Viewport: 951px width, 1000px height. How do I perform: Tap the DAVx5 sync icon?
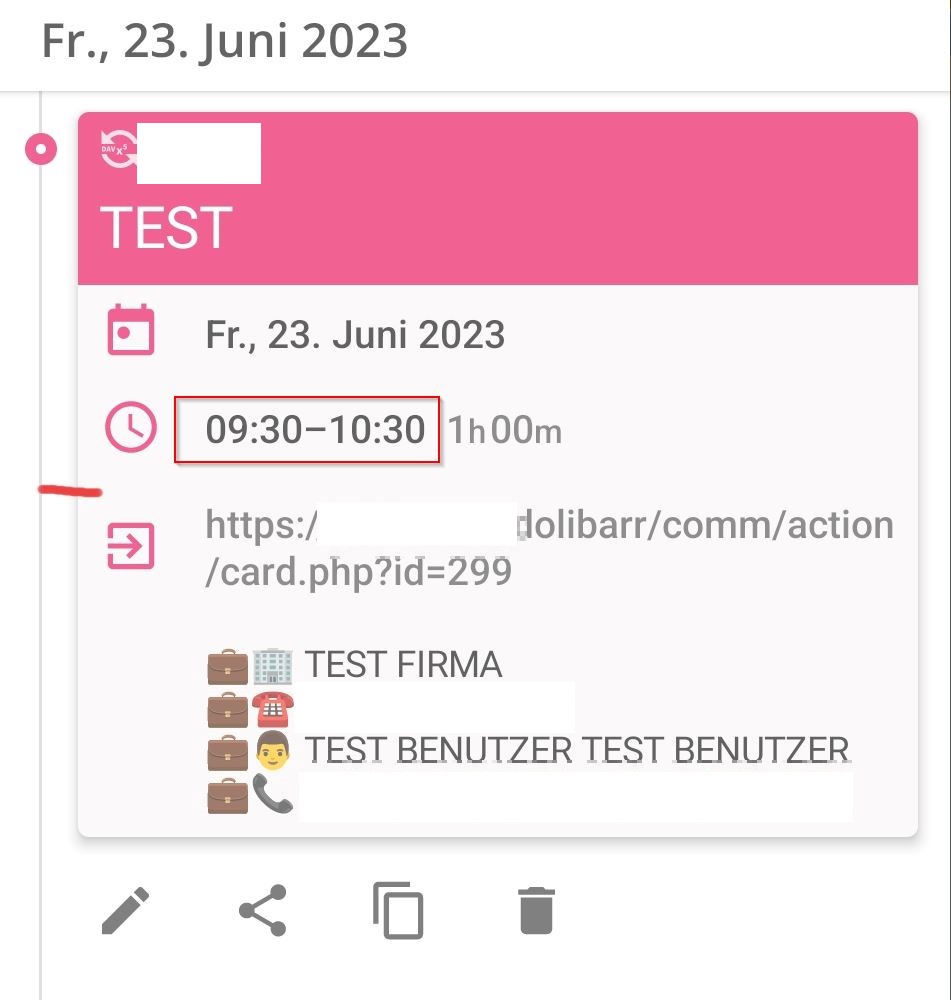117,149
